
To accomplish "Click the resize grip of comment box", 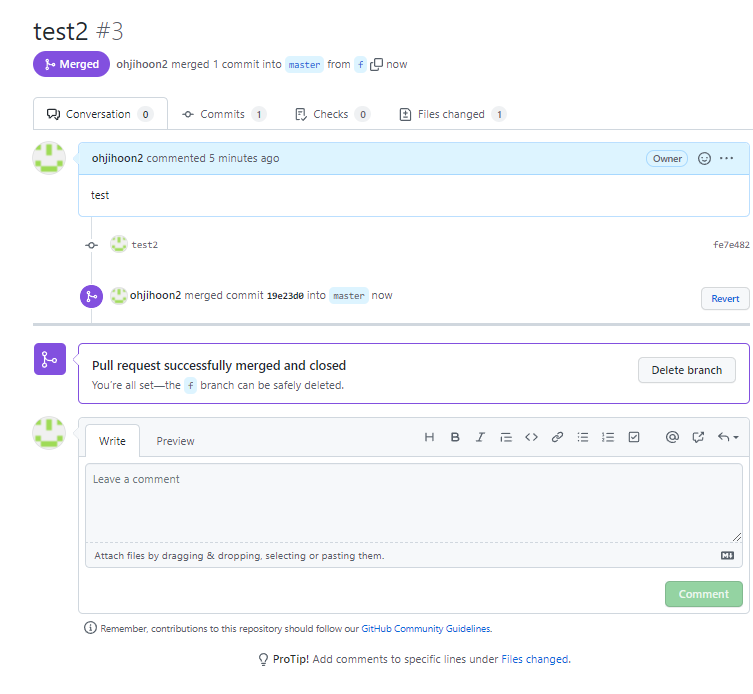I will [737, 537].
